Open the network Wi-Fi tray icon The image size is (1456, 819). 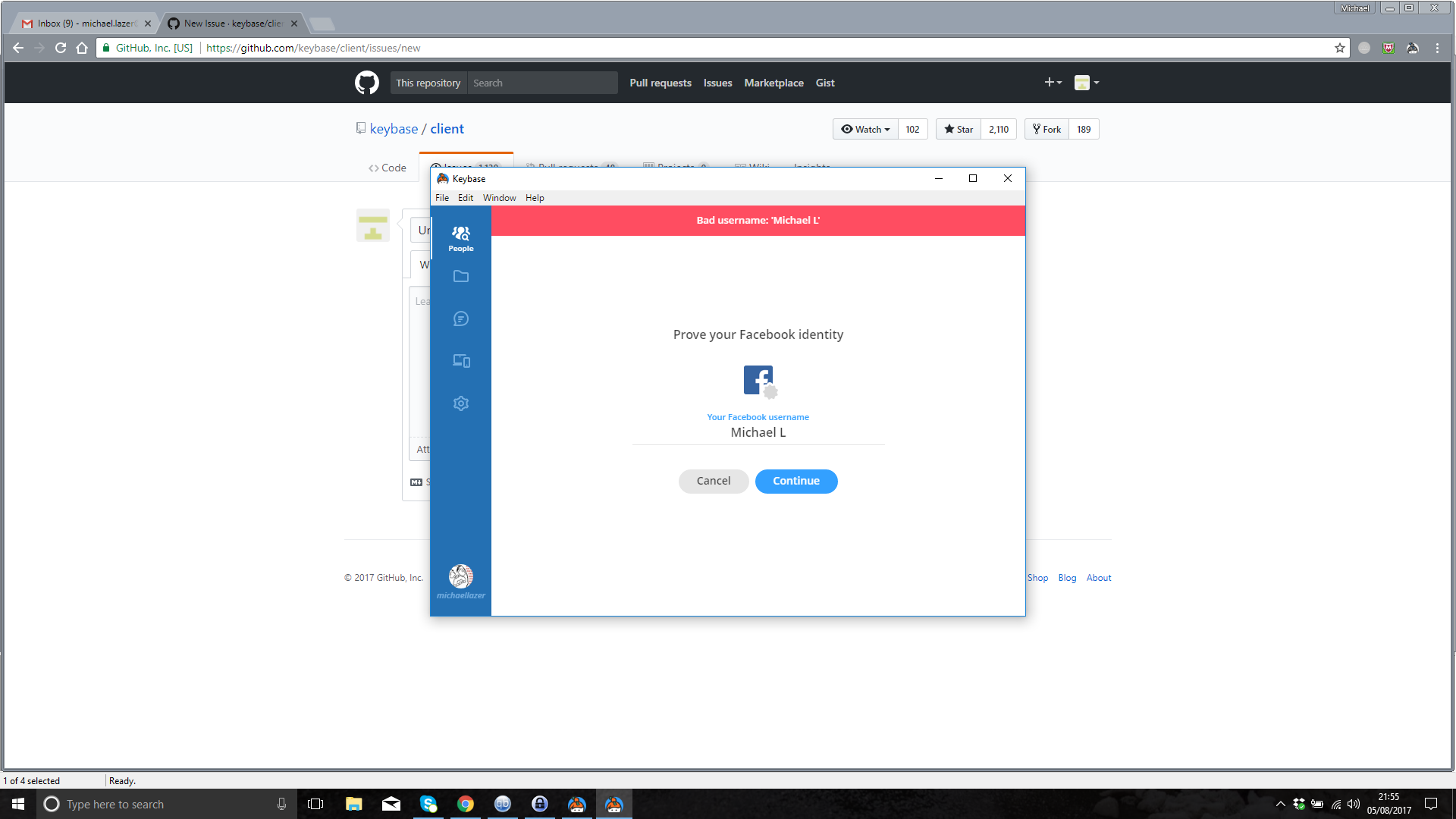[x=1336, y=804]
